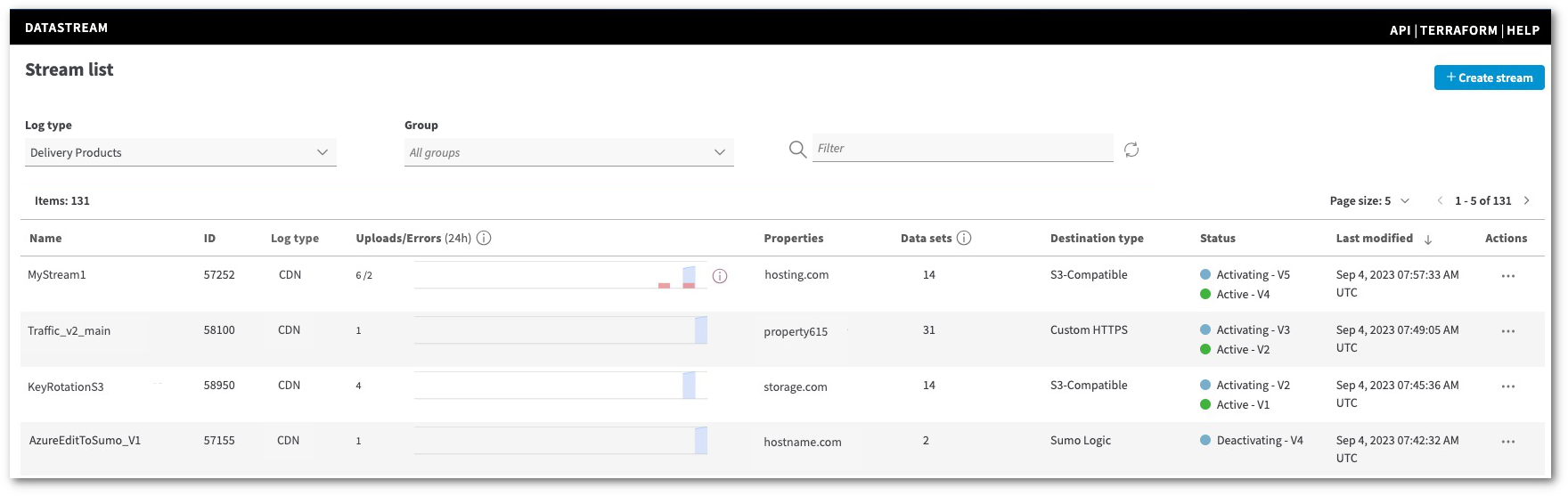Click info icon next to Data sets header

coord(964,238)
